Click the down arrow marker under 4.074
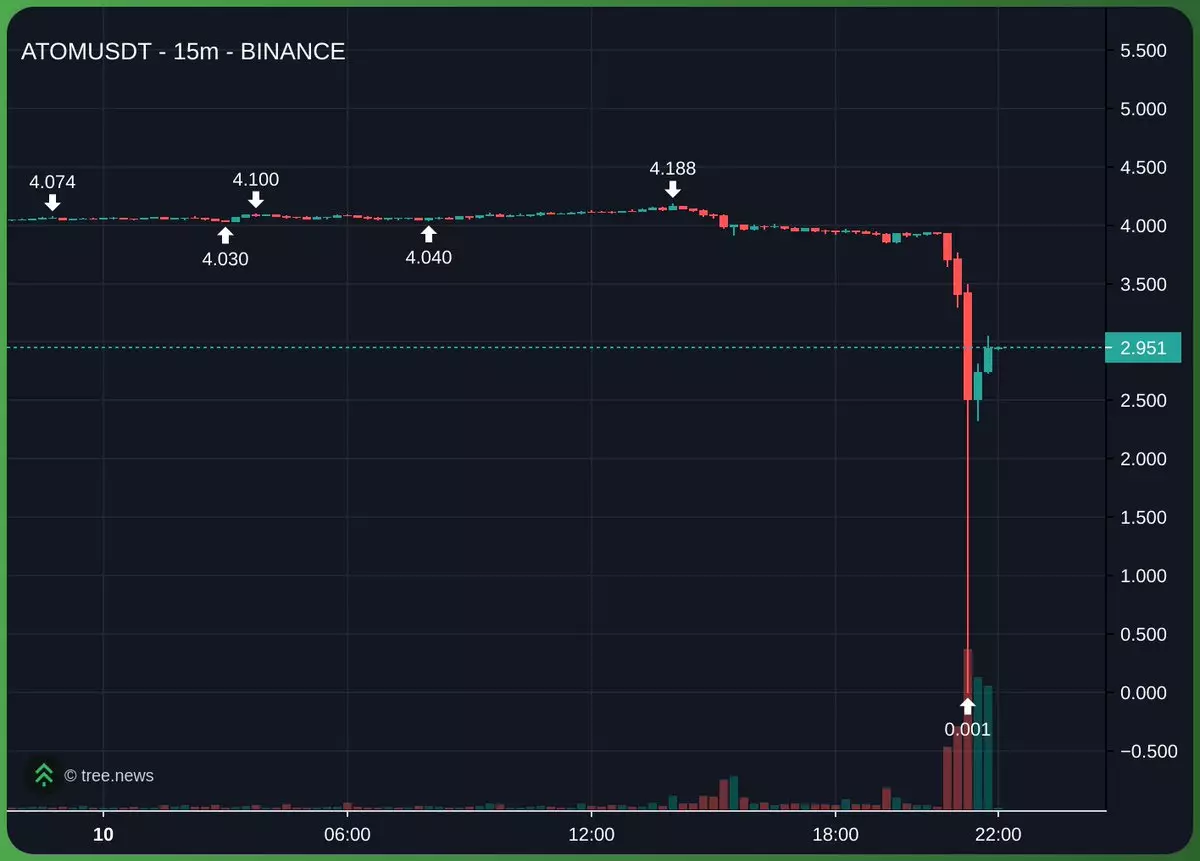 pos(52,202)
